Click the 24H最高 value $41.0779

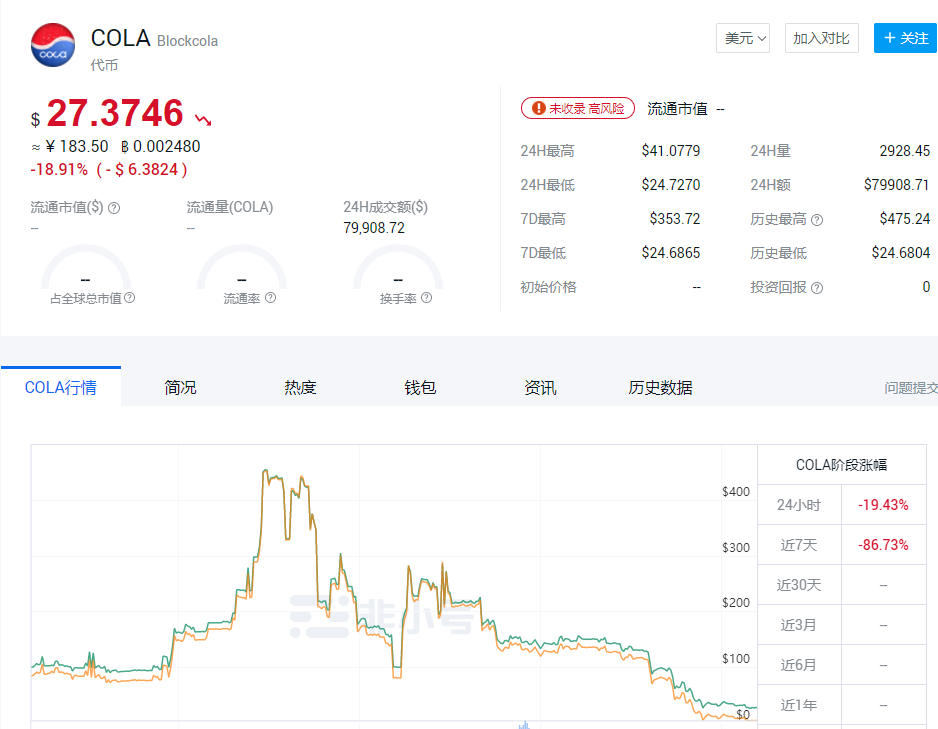[671, 151]
